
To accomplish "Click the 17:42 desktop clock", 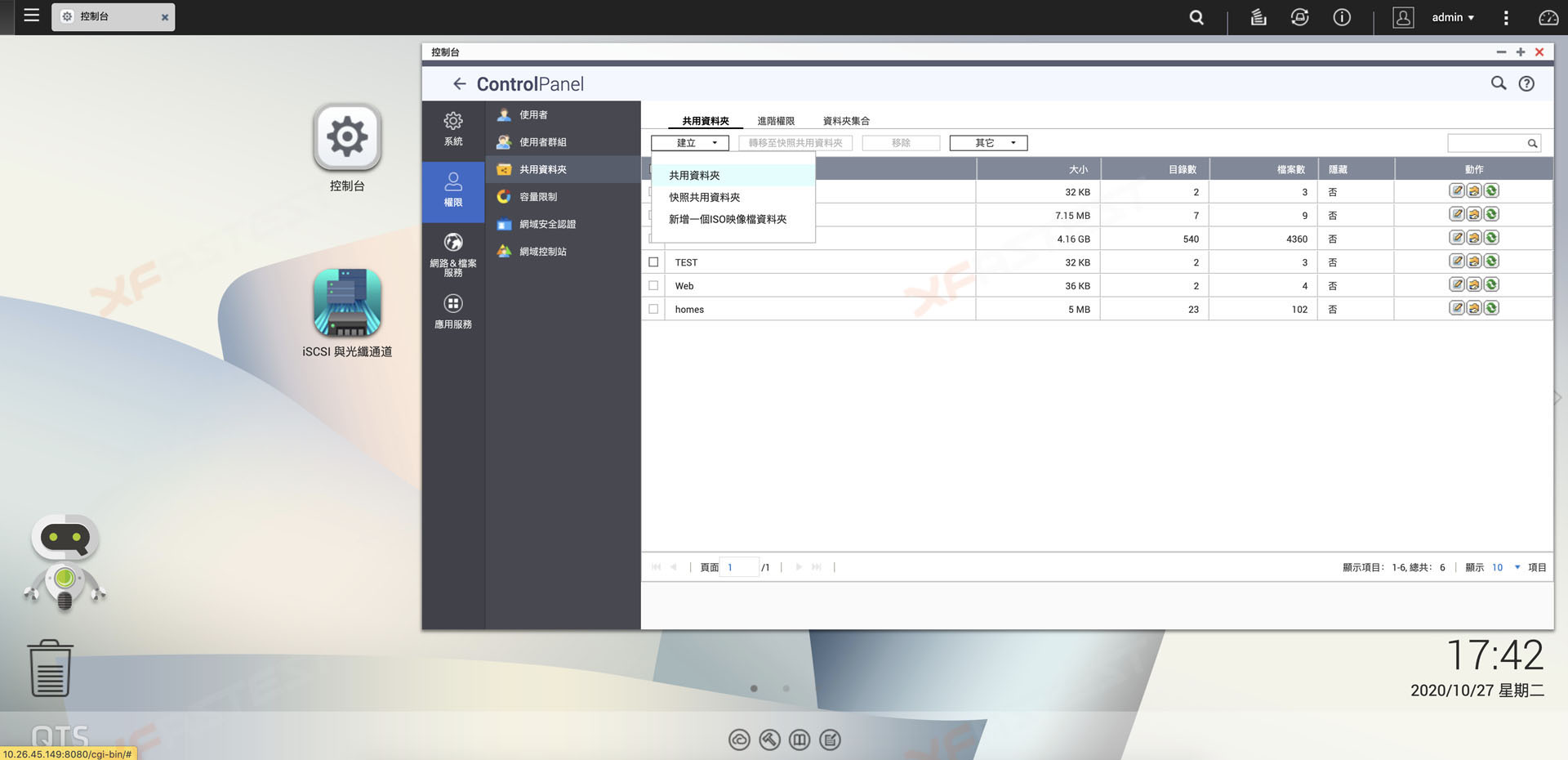I will 1494,655.
